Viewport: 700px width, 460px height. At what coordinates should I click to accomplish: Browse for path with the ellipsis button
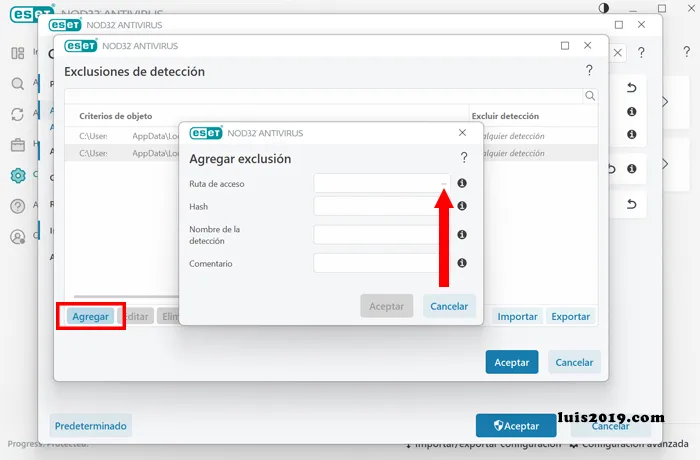443,184
